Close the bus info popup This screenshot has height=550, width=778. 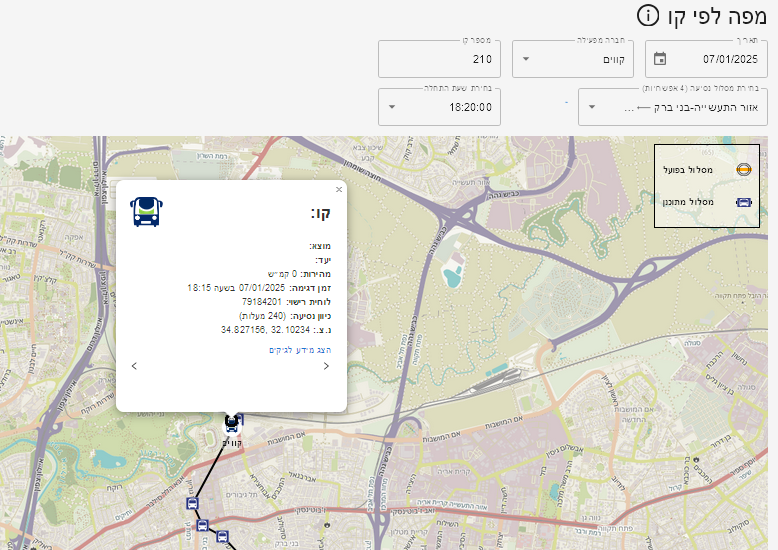coord(339,190)
